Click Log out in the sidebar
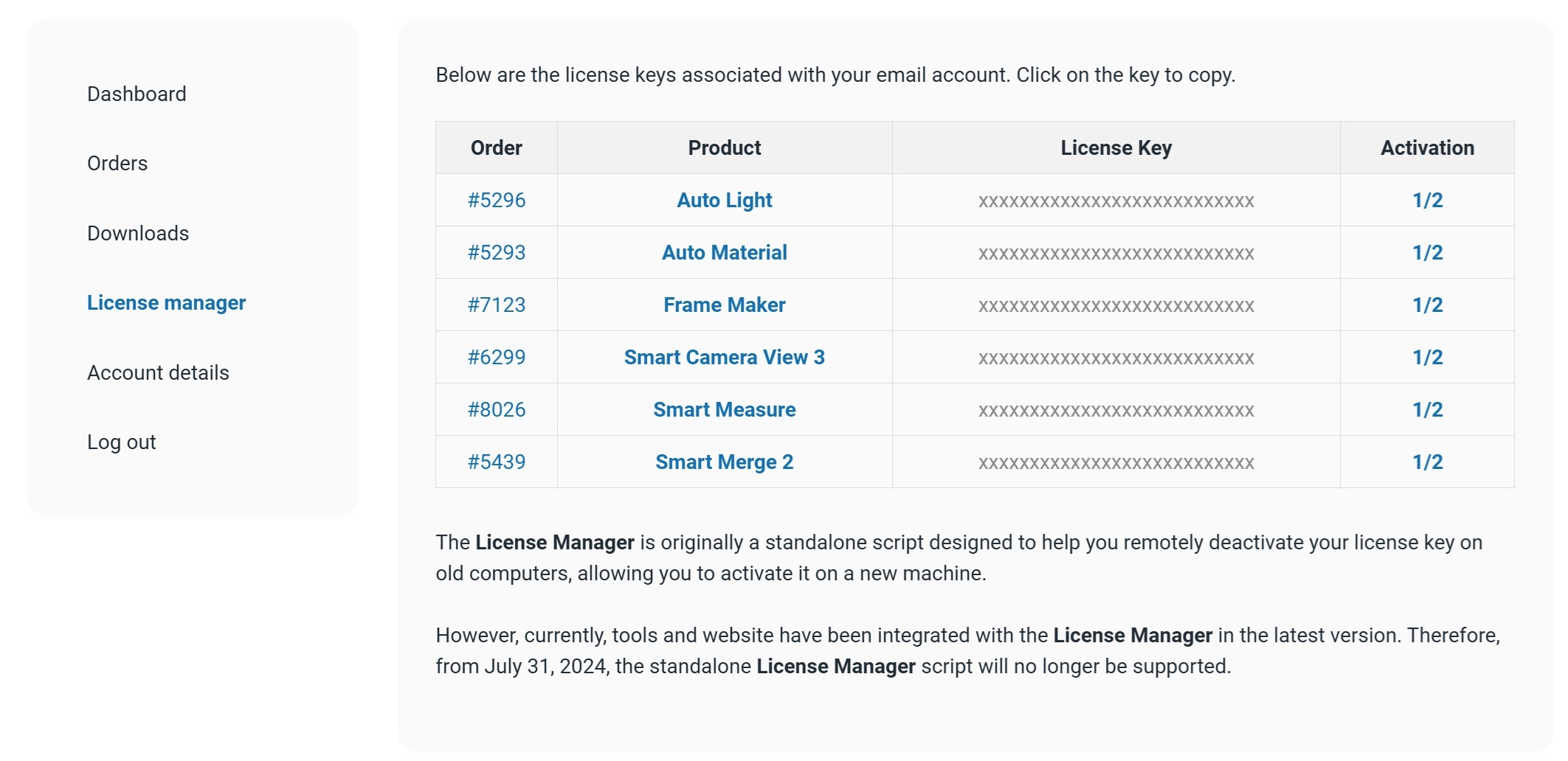Screen dimensions: 1568x761 click(x=121, y=442)
